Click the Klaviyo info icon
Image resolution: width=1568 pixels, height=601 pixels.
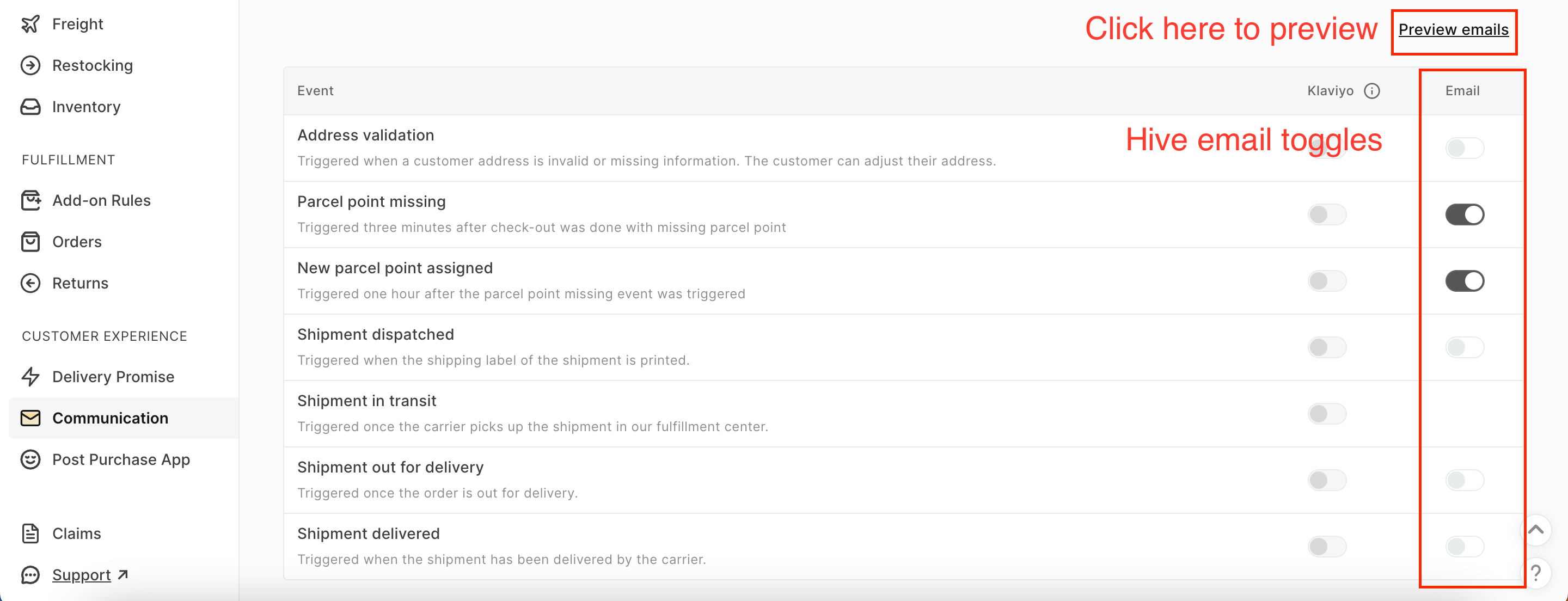tap(1372, 91)
